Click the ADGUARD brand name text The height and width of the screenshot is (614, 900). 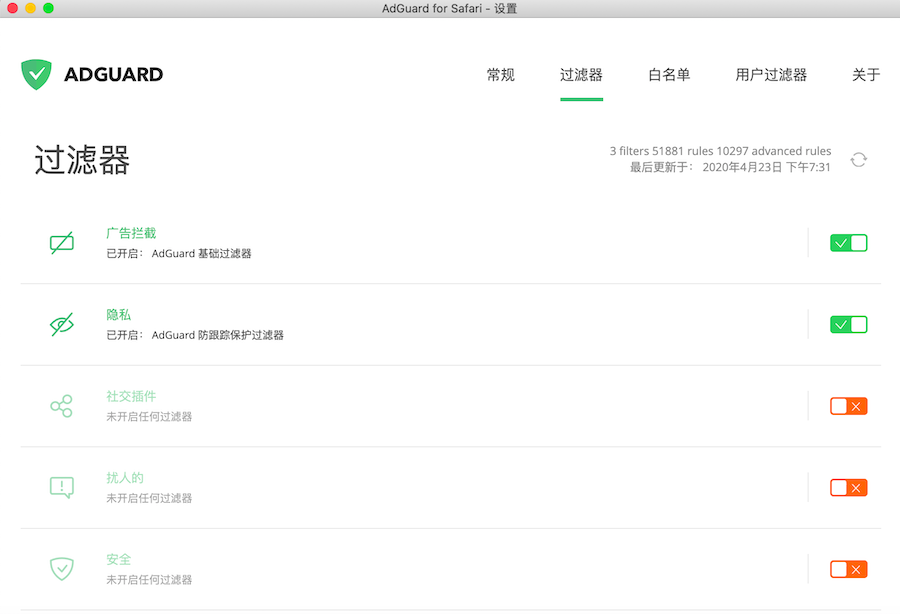click(114, 75)
